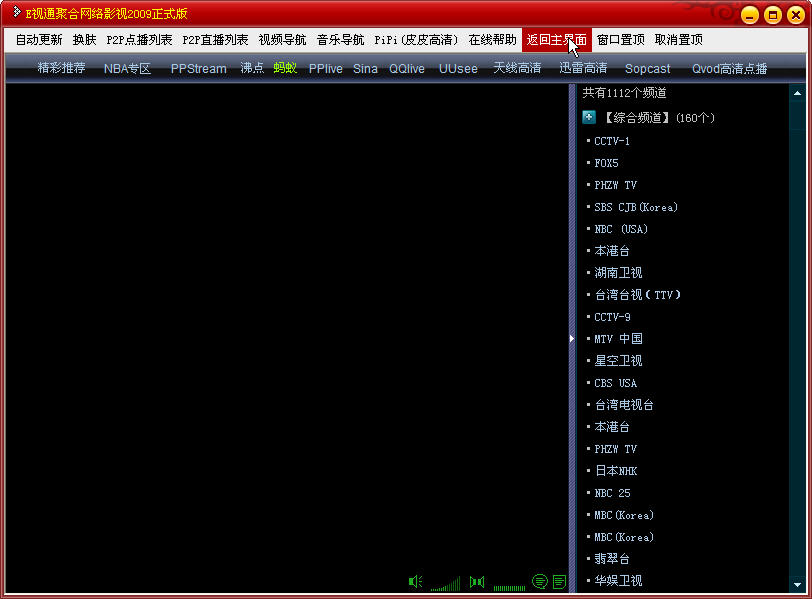Screen dimensions: 812x599
Task: Switch to 沸点 tab
Action: pos(252,68)
